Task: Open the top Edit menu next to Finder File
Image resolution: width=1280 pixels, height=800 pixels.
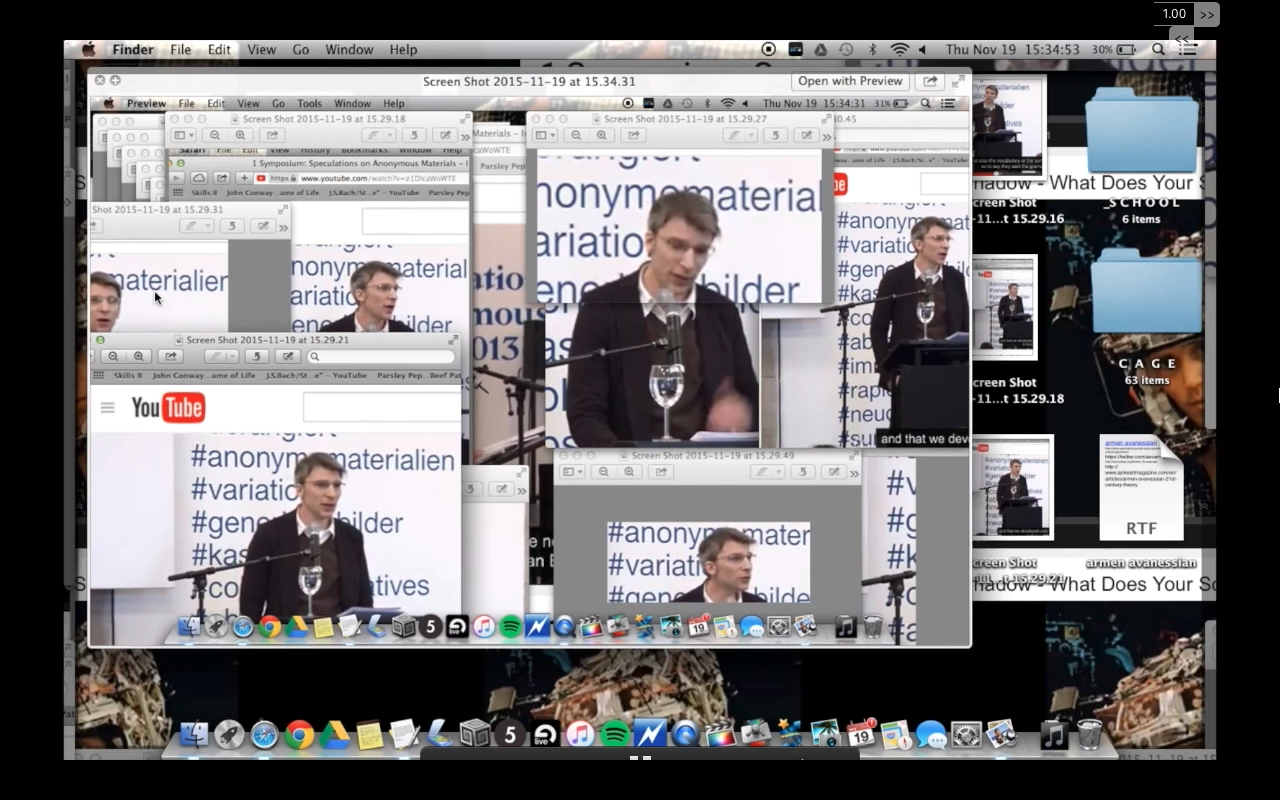Action: [219, 49]
